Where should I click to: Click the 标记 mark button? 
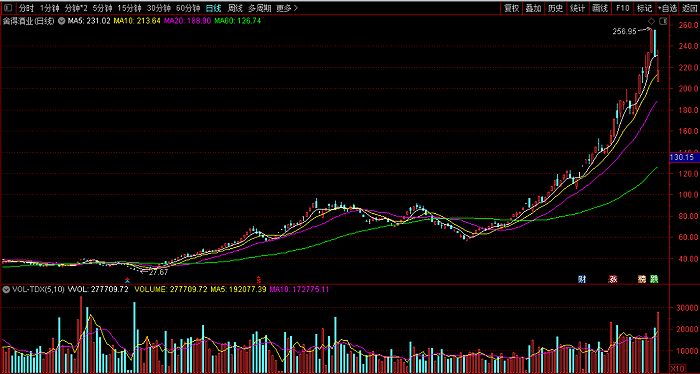click(644, 8)
